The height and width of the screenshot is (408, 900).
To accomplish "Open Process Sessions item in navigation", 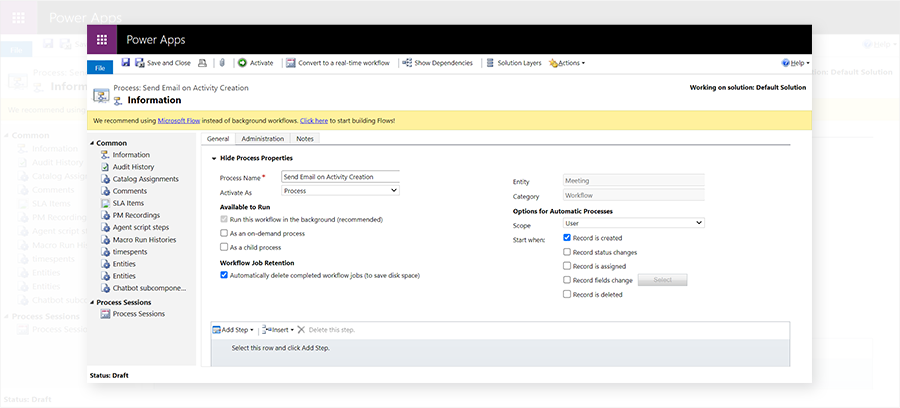I will (139, 314).
